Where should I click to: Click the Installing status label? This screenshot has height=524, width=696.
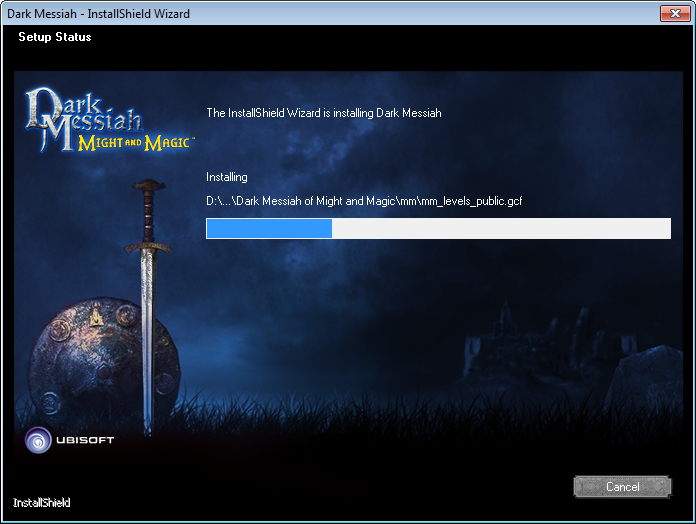pos(226,177)
